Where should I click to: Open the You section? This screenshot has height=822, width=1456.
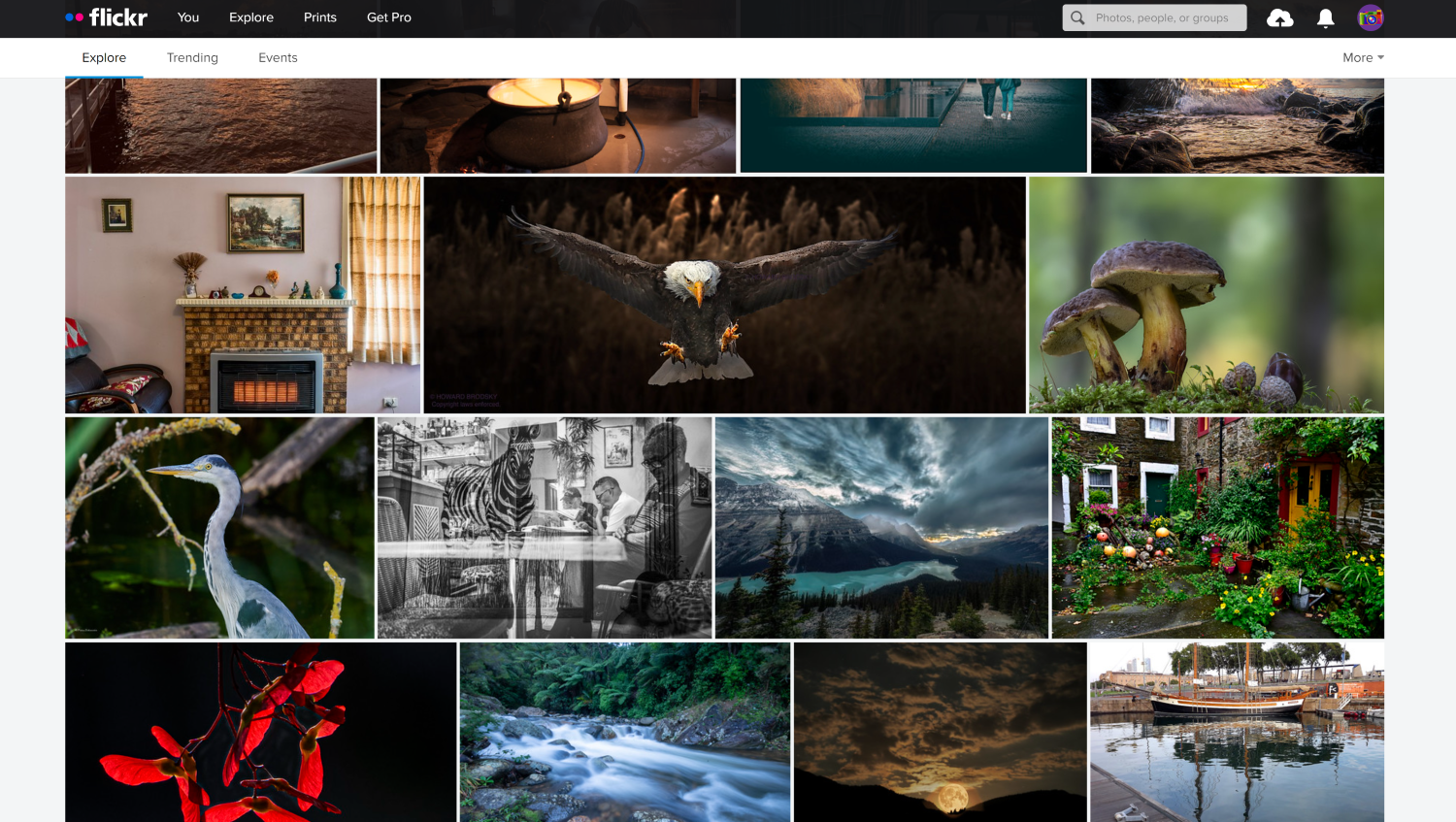point(187,16)
